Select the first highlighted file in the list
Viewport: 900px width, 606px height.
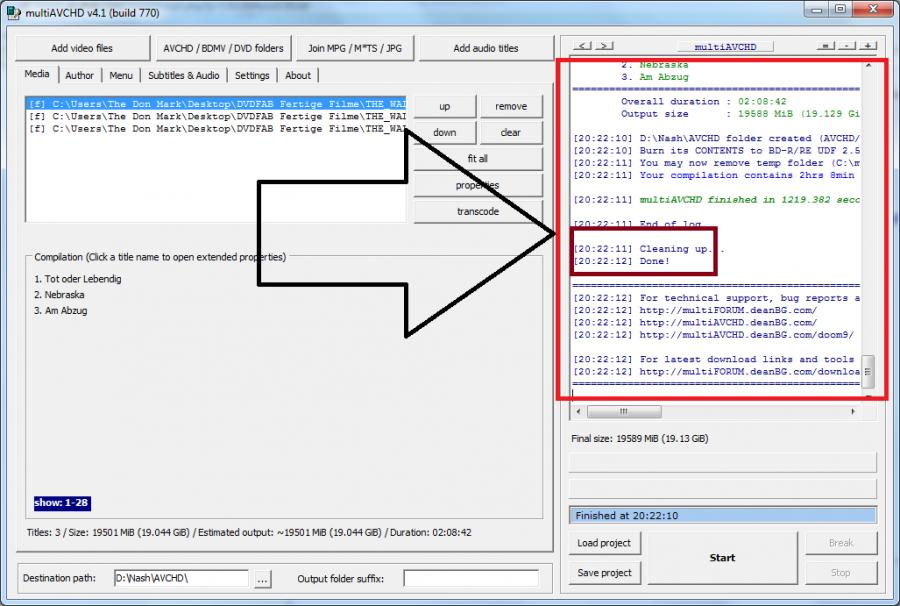(217, 104)
